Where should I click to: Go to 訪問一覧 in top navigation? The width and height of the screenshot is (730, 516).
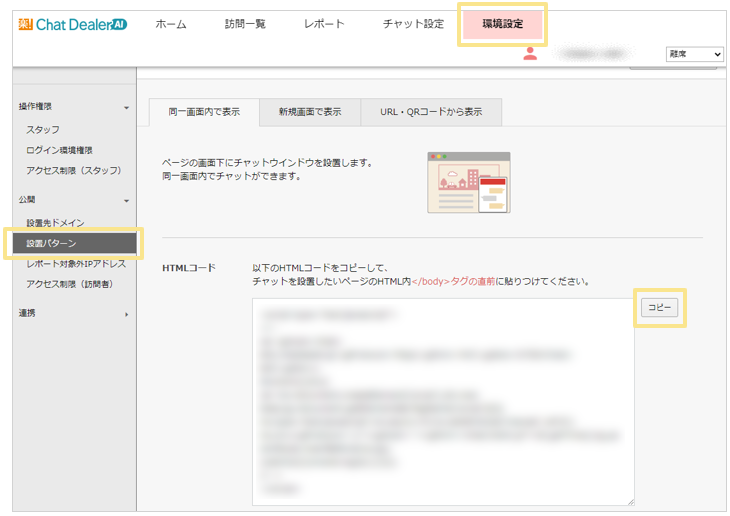click(x=245, y=24)
